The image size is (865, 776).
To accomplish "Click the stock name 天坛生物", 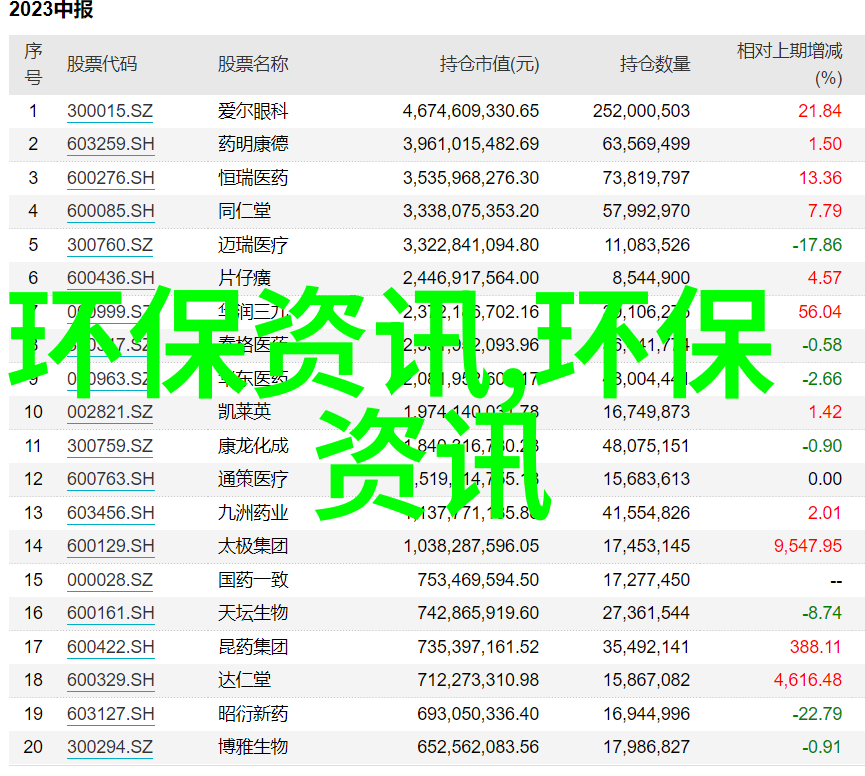I will tap(253, 613).
